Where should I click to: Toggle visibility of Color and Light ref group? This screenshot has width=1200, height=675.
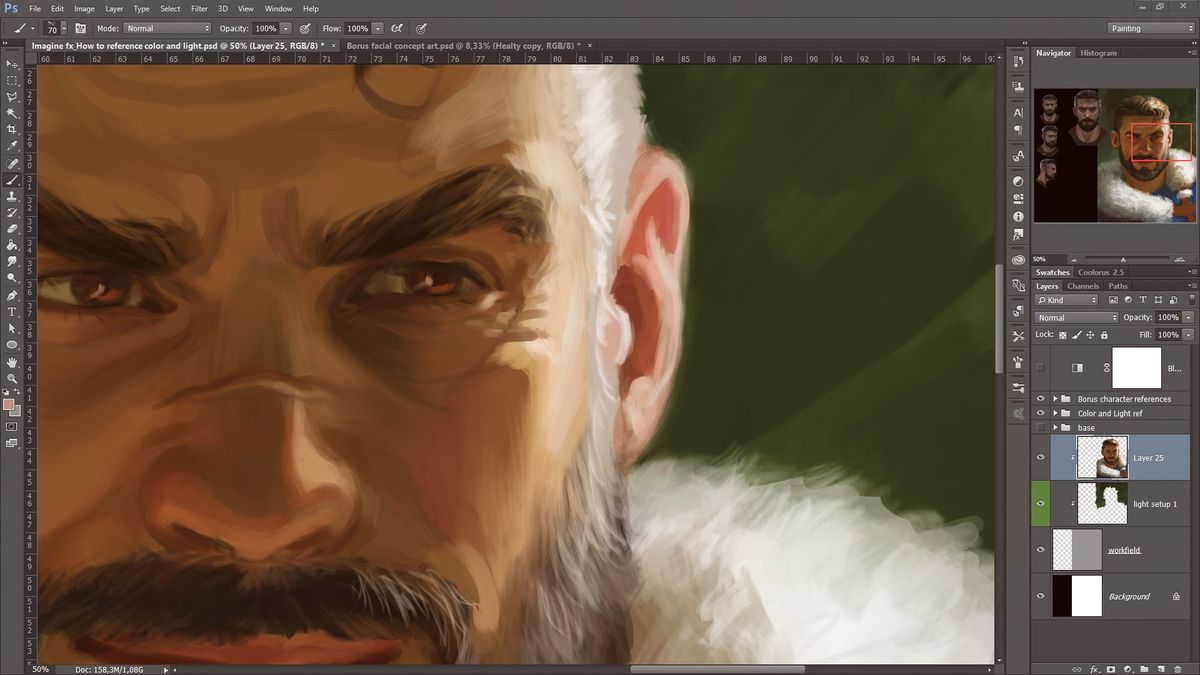coord(1040,413)
